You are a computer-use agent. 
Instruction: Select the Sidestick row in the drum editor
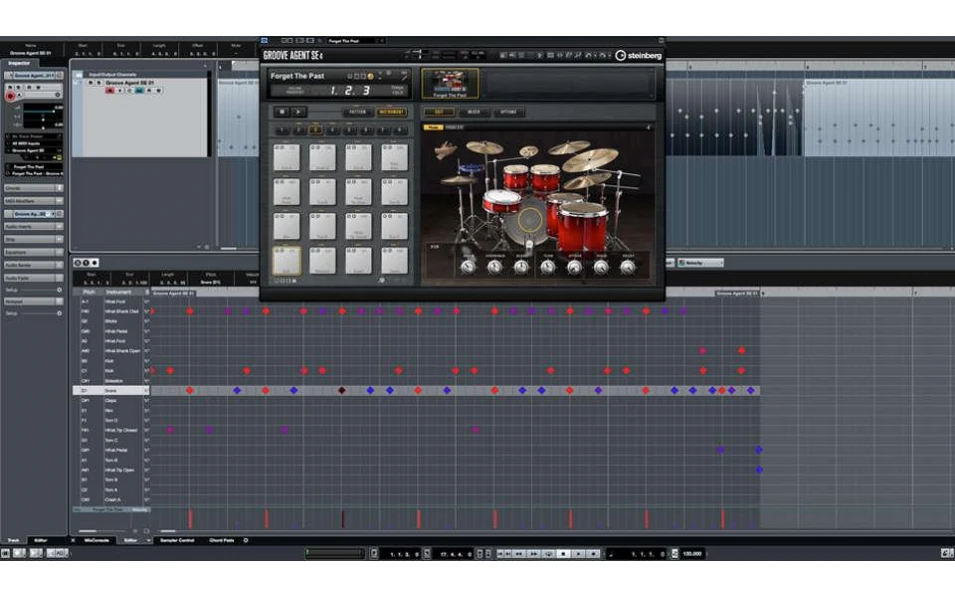tap(111, 381)
